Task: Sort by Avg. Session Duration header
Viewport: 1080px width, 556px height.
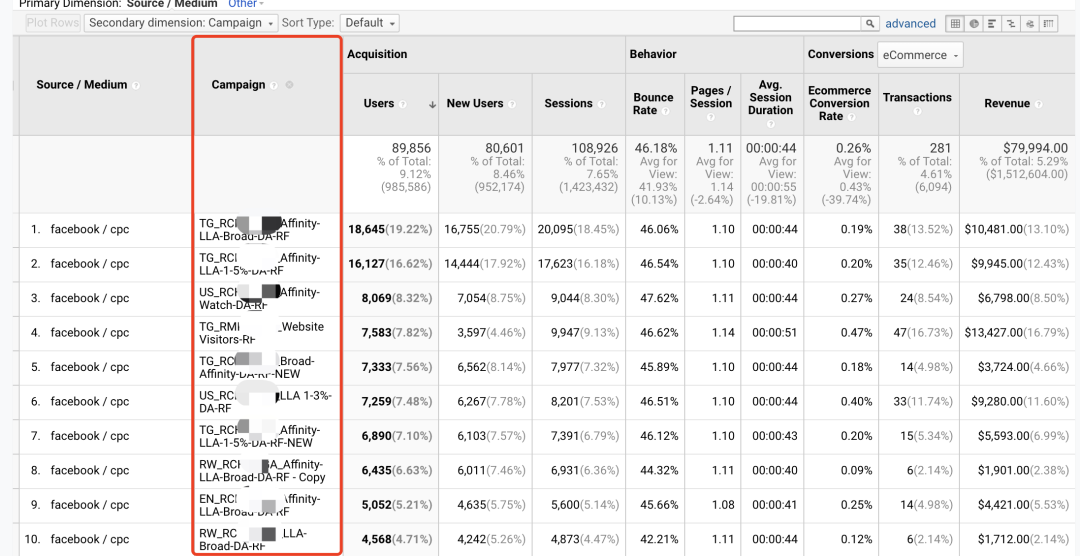Action: 770,97
